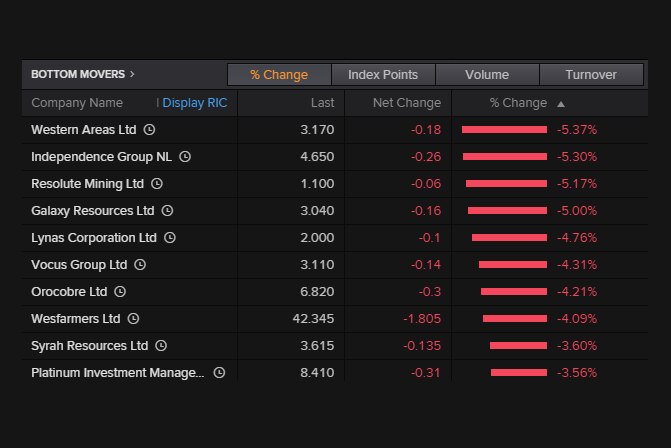Click the -5.00% change value

pos(577,211)
